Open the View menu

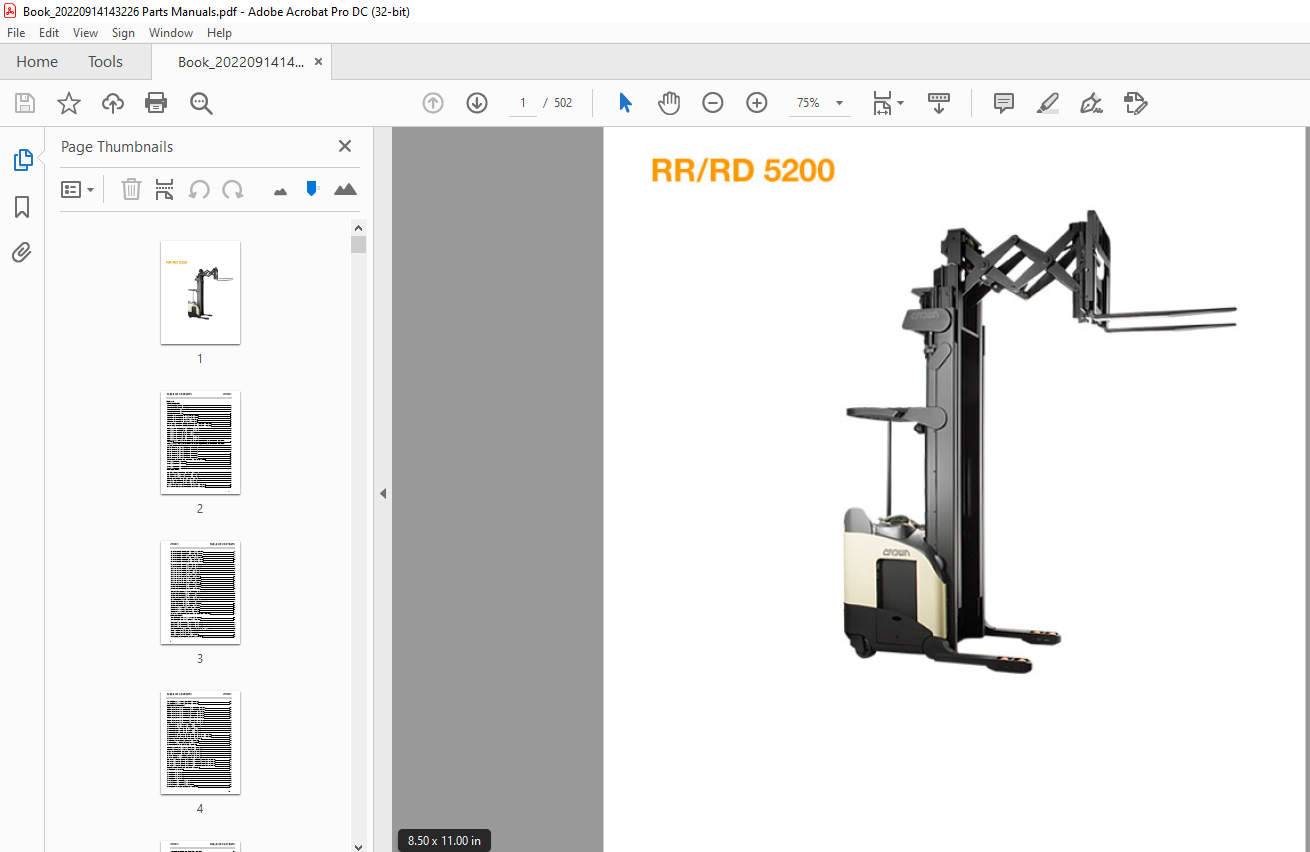[86, 33]
